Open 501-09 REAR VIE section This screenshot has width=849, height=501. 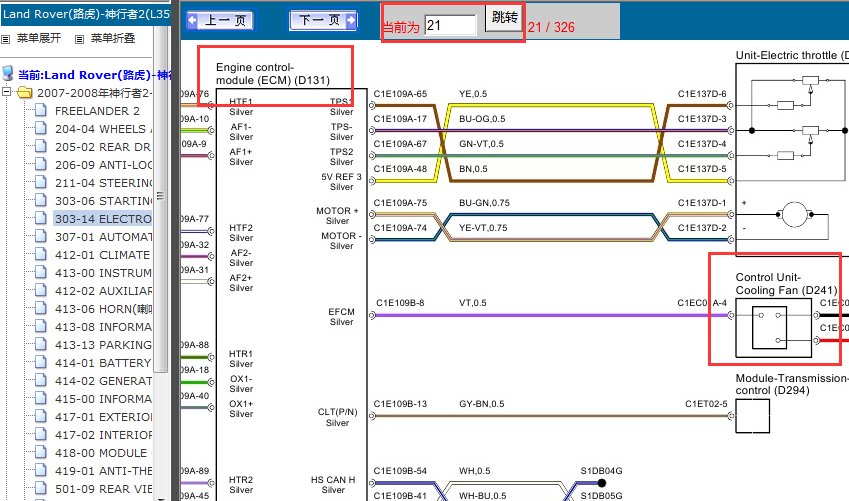103,489
